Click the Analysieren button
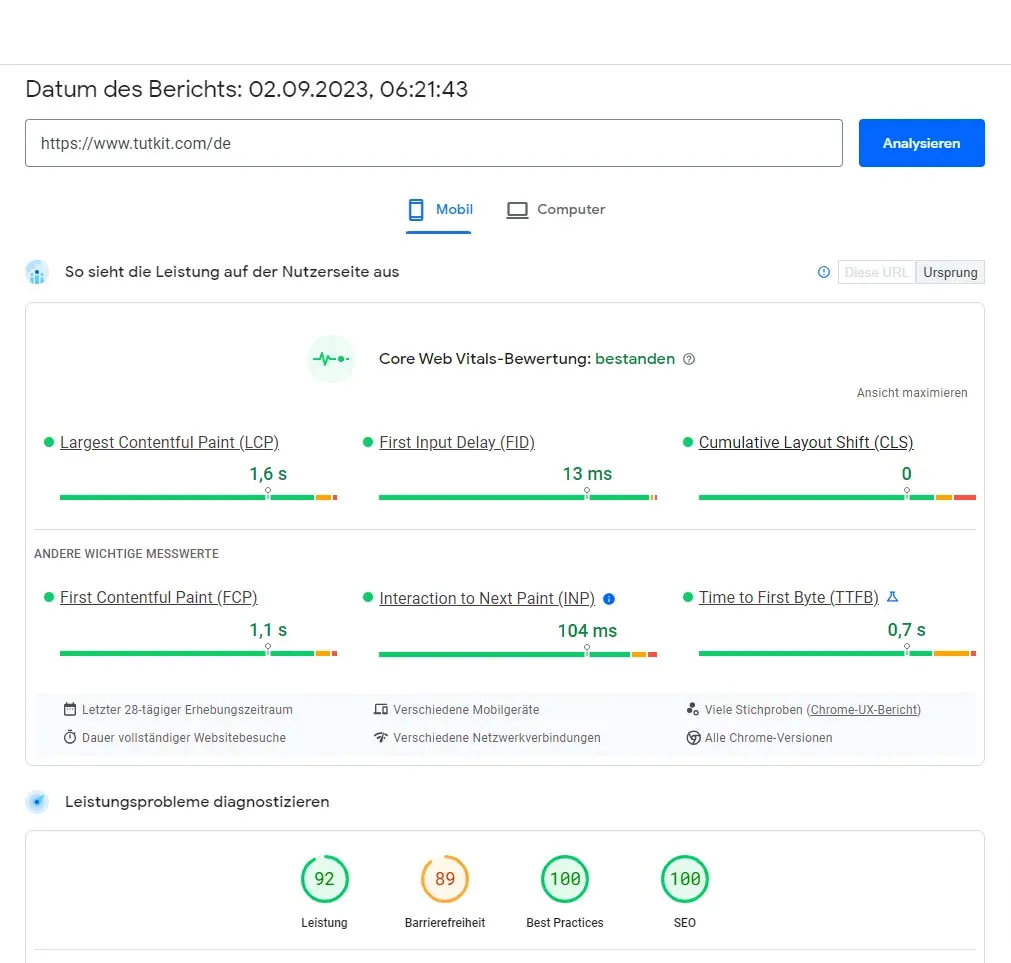Screen dimensions: 1011x963 pyautogui.click(x=921, y=143)
